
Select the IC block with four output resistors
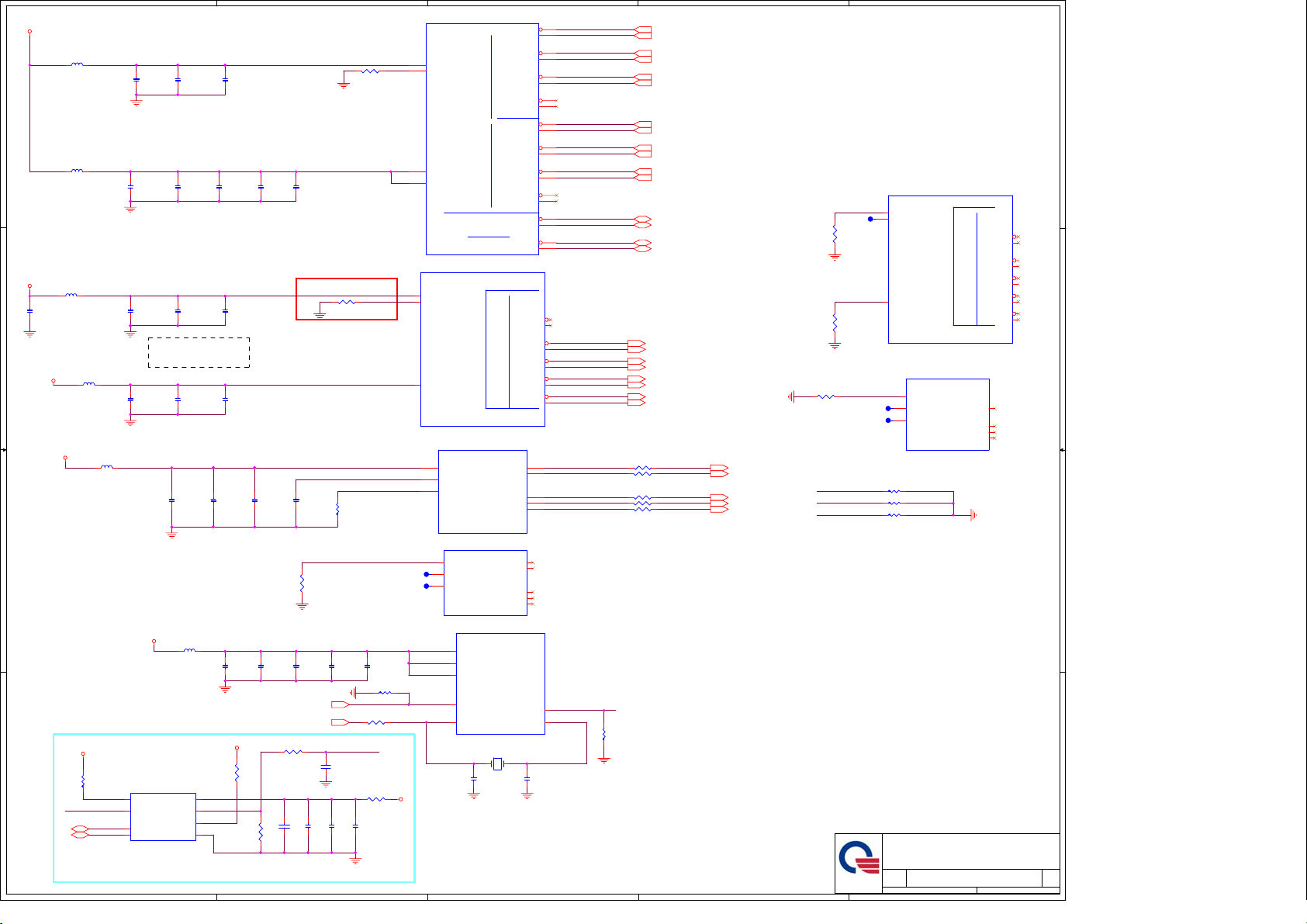[482, 491]
